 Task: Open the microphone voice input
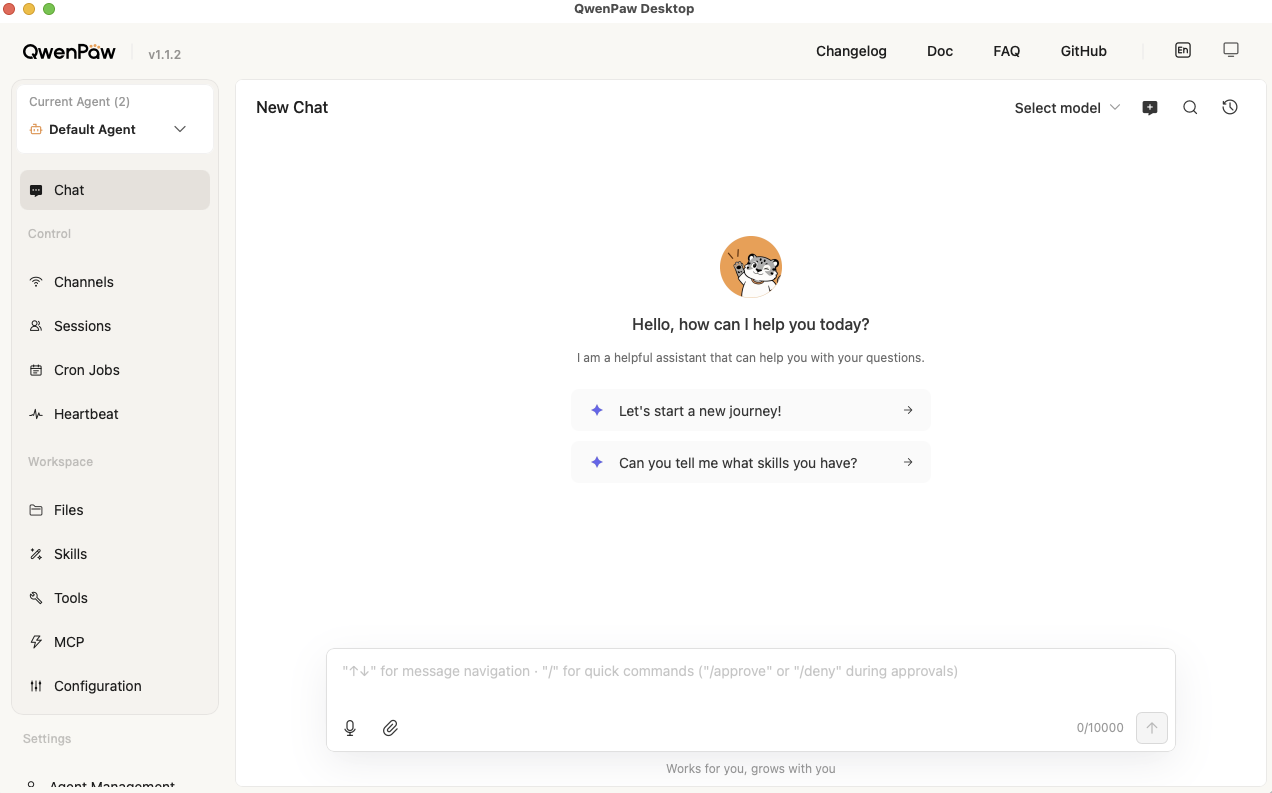point(350,727)
